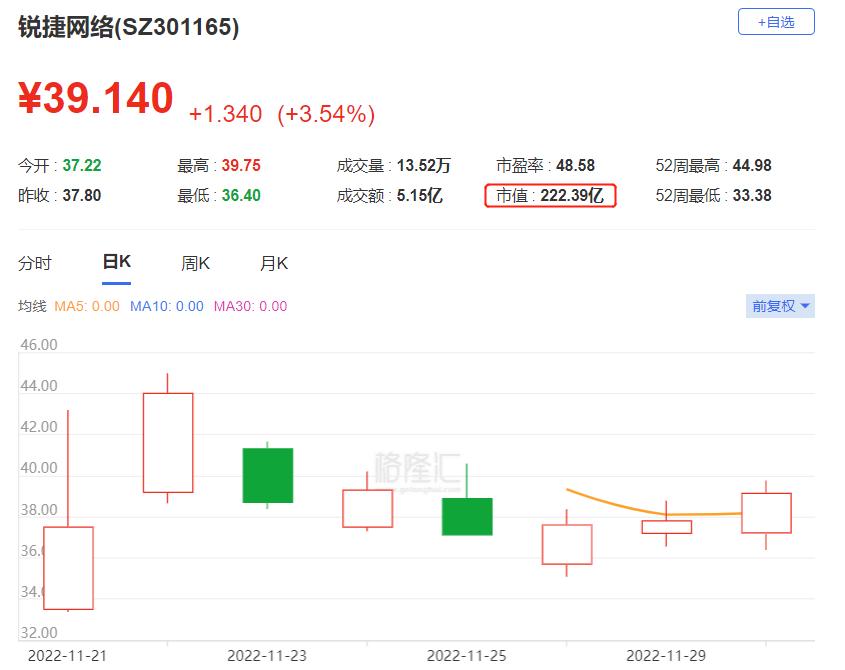Click the 2022-11-25 date axis label
This screenshot has height=670, width=845.
467,656
